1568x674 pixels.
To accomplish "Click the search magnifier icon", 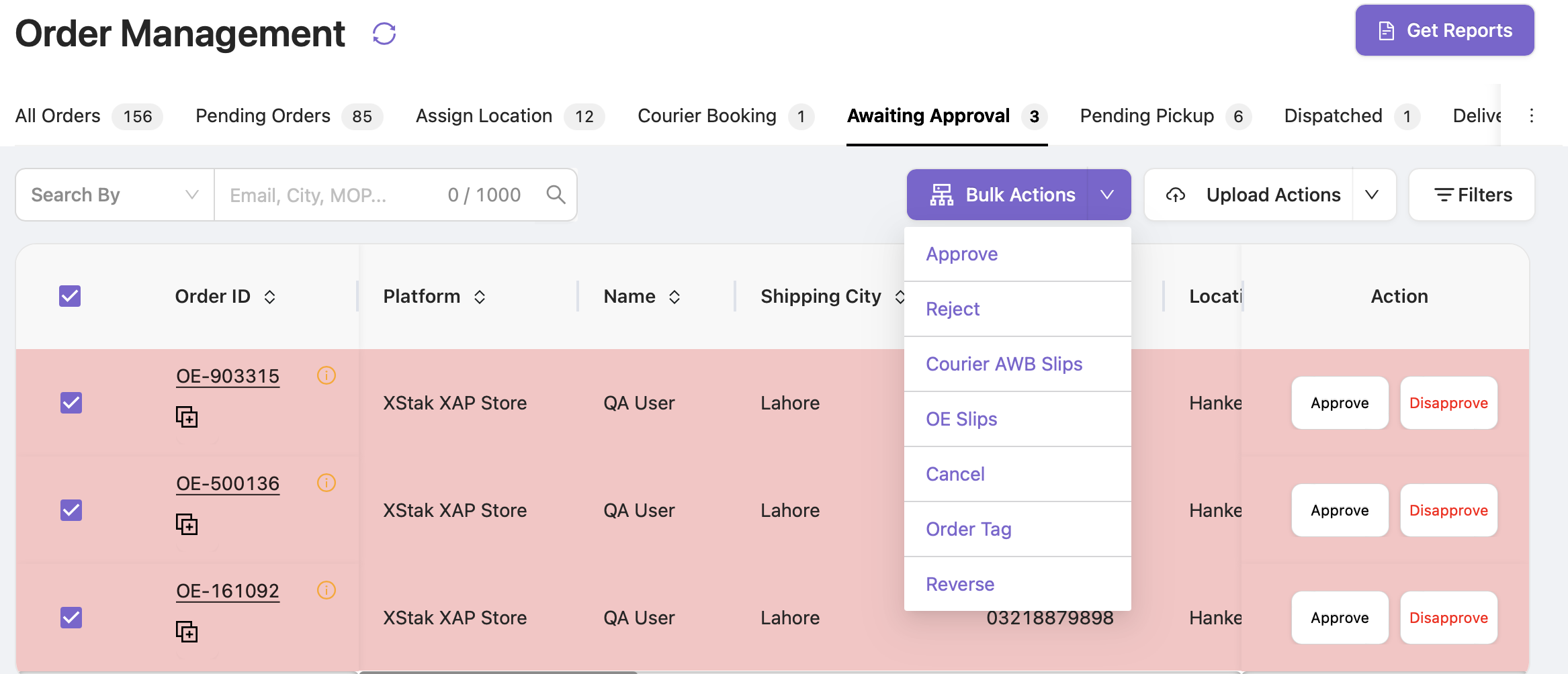I will (x=556, y=195).
